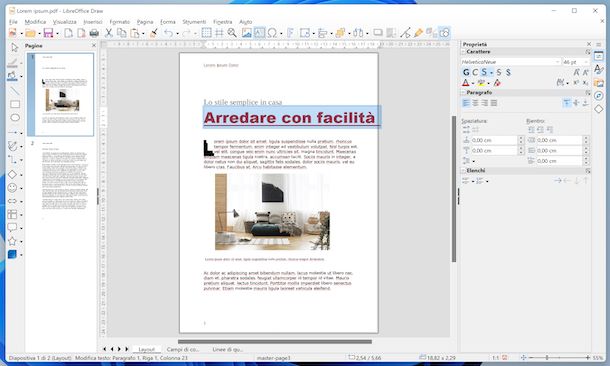
Task: Open the 46 pt font size dropdown
Action: tap(586, 62)
